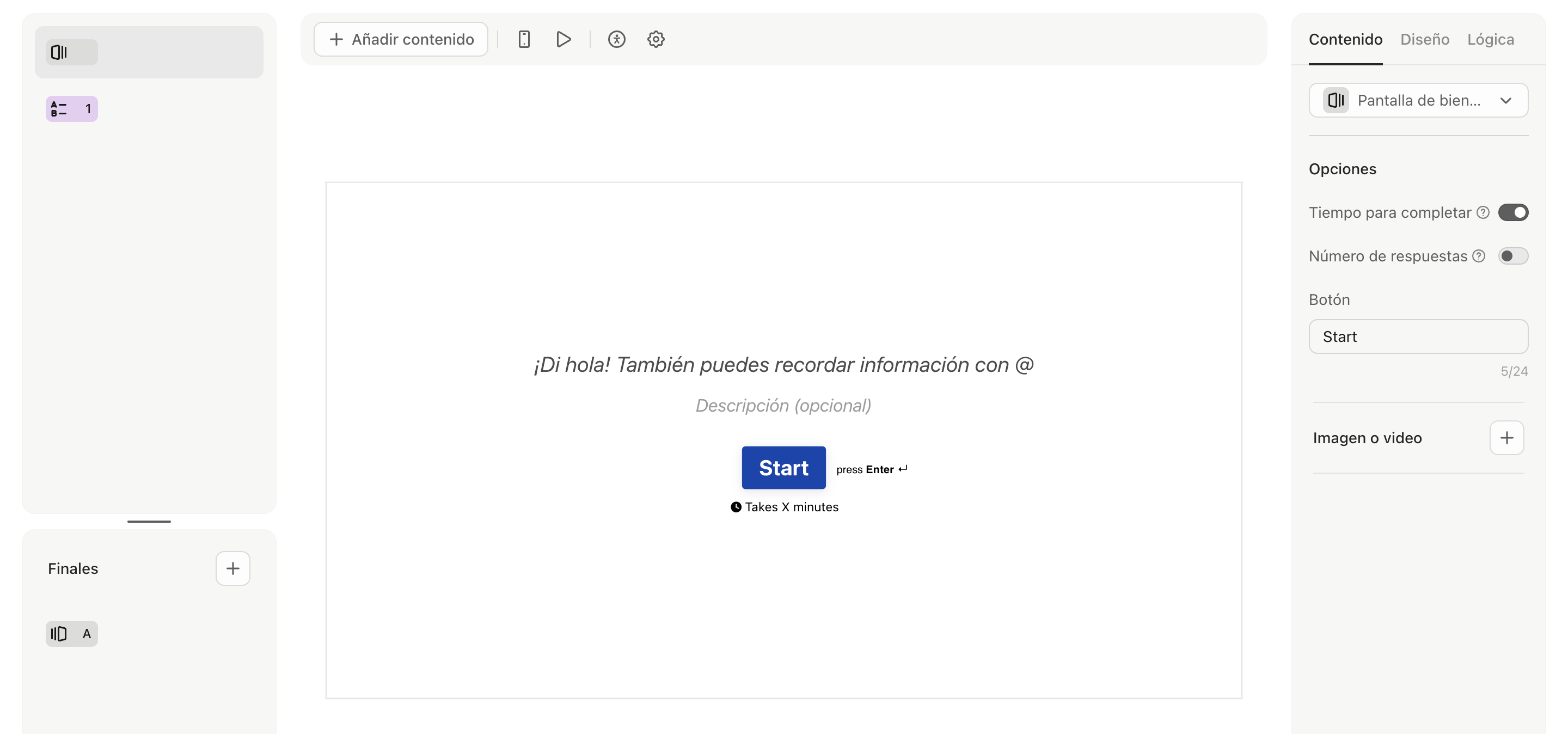Click the sidebar panel resize handle
The height and width of the screenshot is (734, 1568).
click(149, 521)
